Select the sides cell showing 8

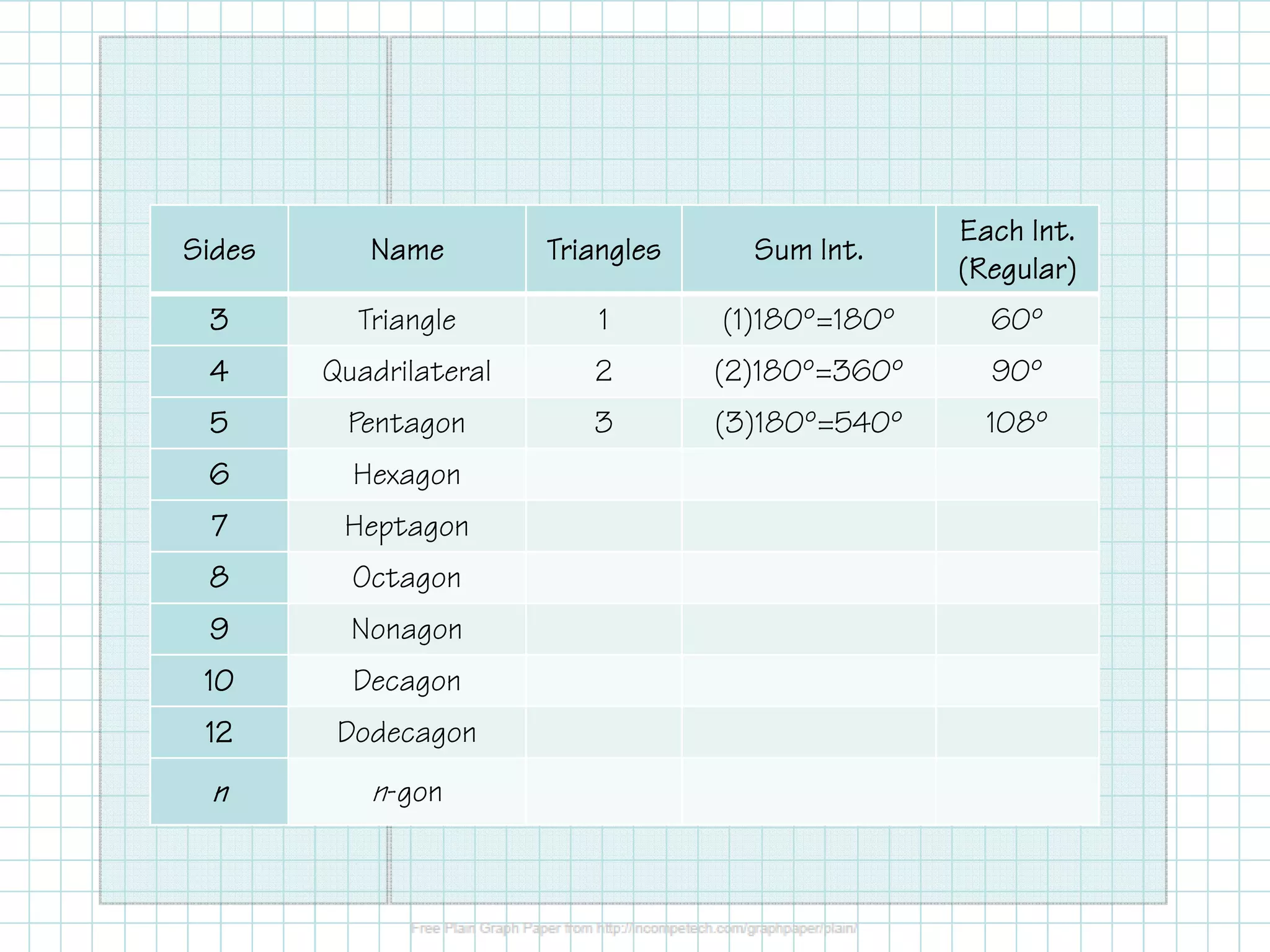click(x=220, y=577)
